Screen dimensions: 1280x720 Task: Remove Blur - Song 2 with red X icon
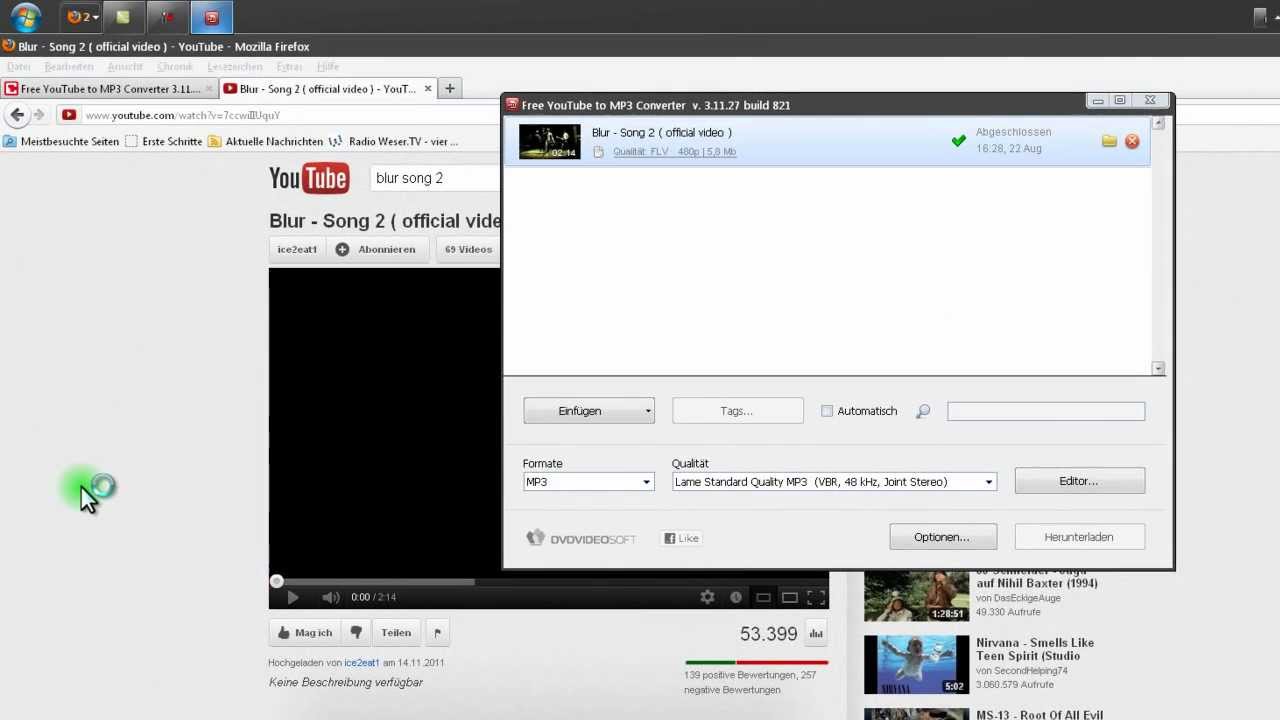tap(1132, 141)
